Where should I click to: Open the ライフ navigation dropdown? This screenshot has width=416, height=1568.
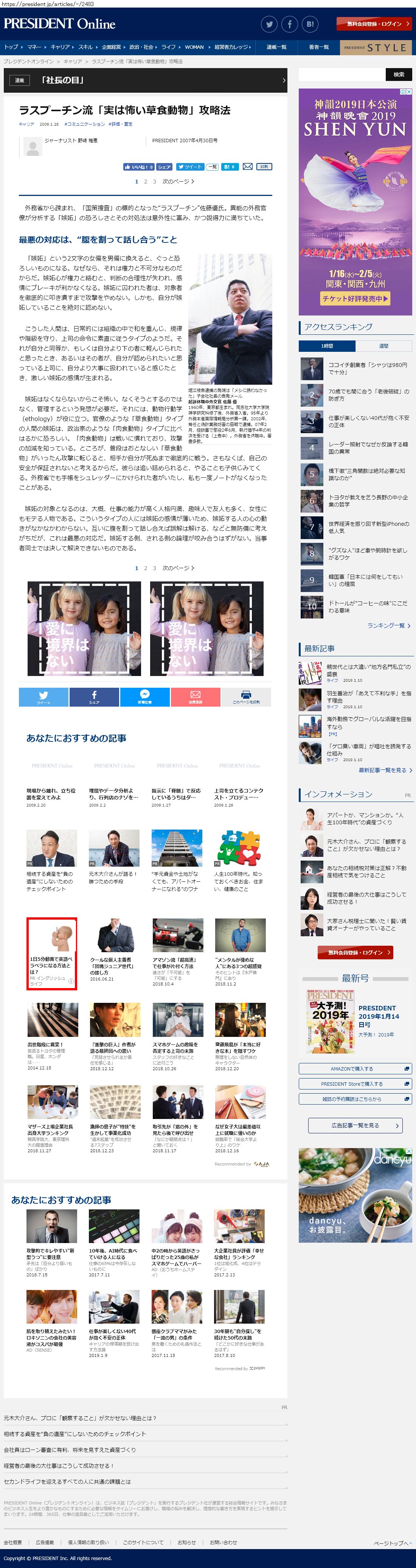[170, 47]
